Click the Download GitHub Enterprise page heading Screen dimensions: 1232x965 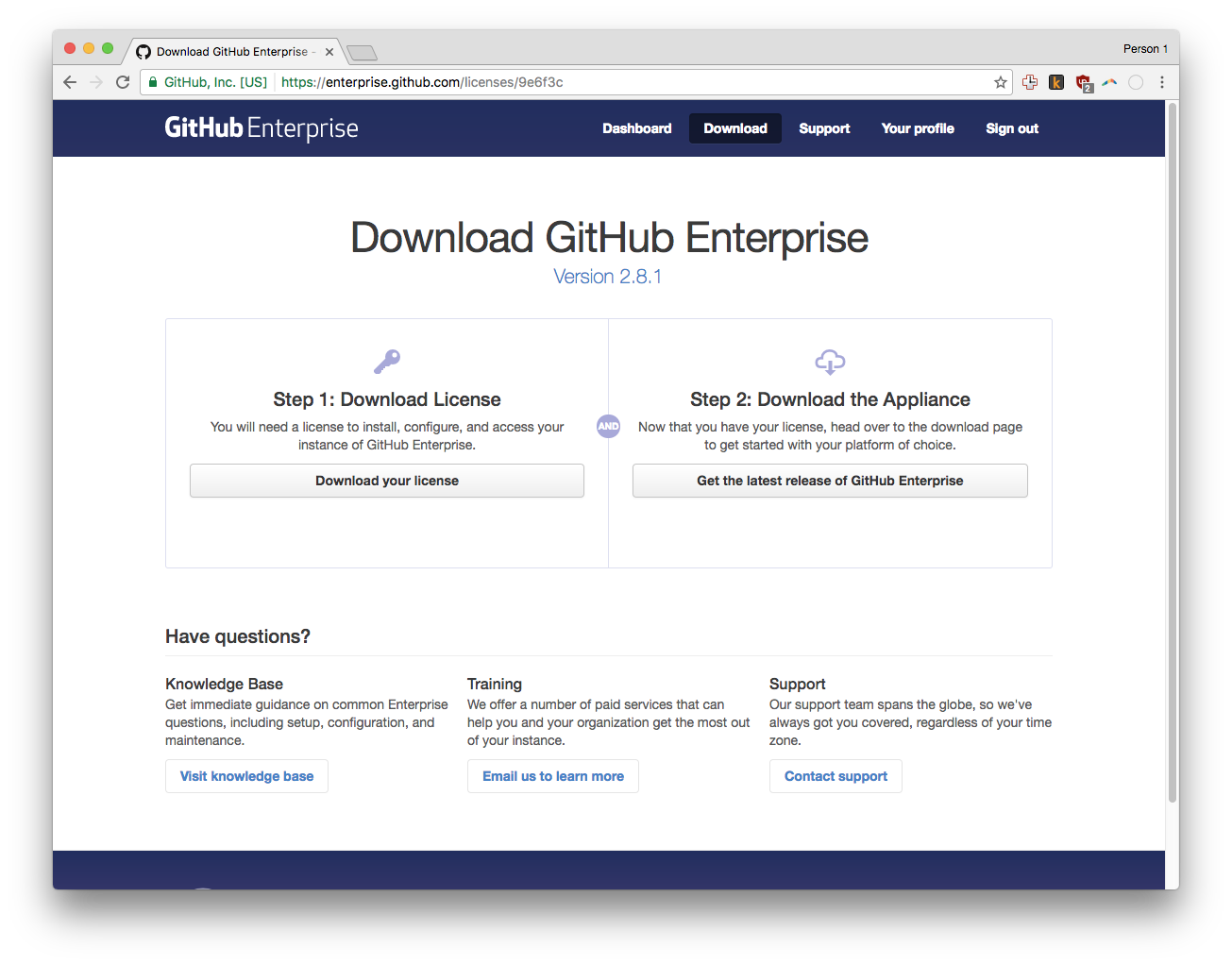tap(609, 237)
